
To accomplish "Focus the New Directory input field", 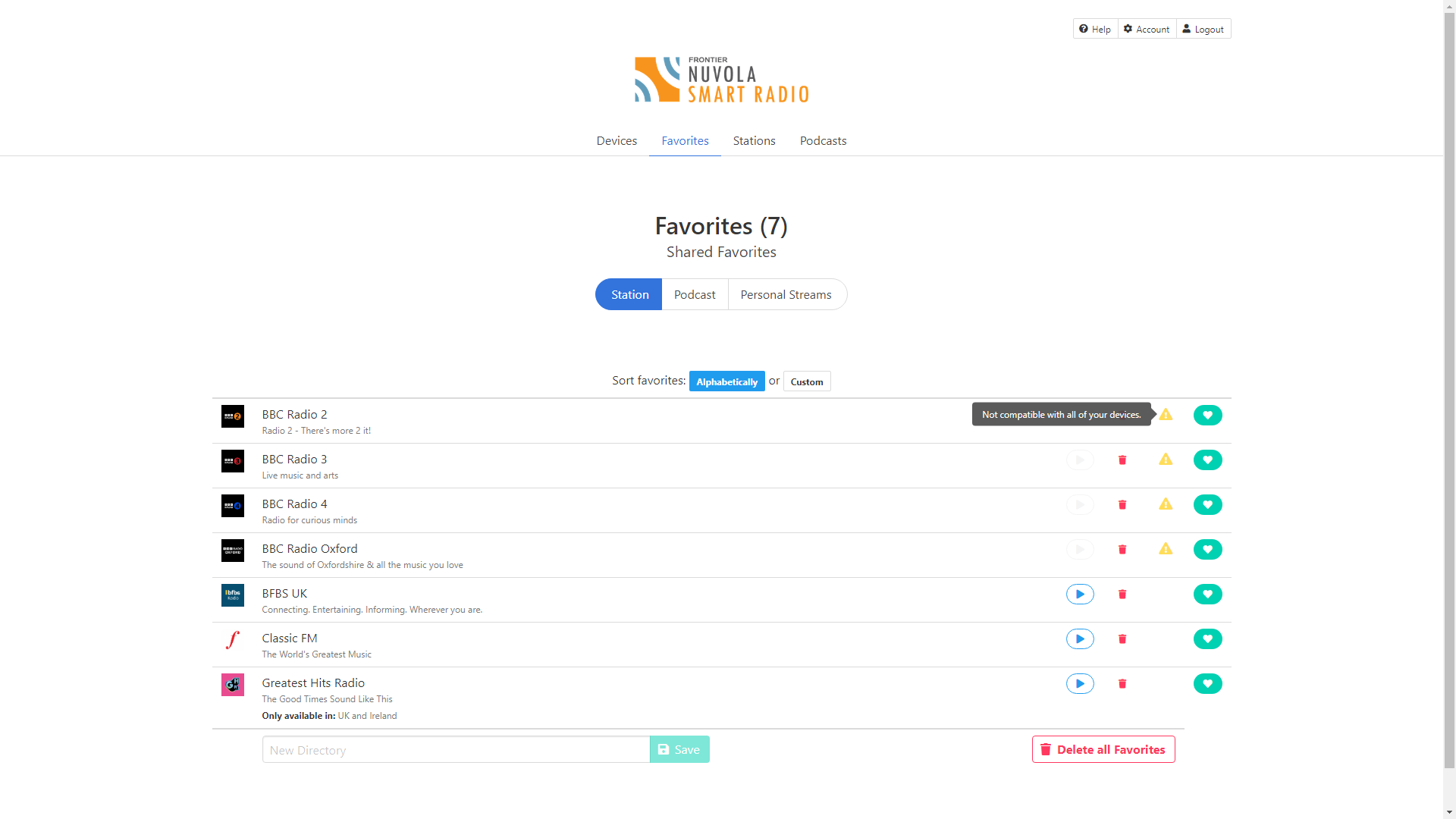I will point(456,750).
